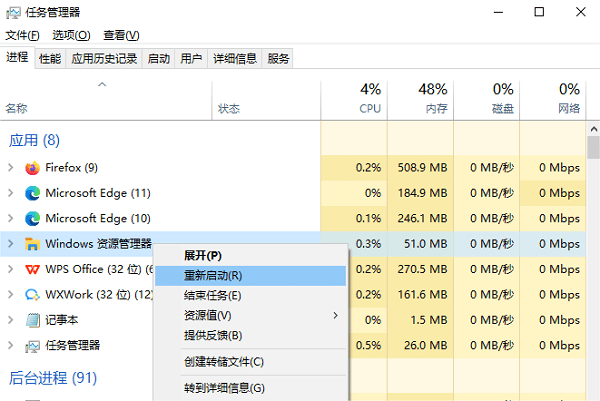
Task: Click the 记事本 notepad icon
Action: 32,320
